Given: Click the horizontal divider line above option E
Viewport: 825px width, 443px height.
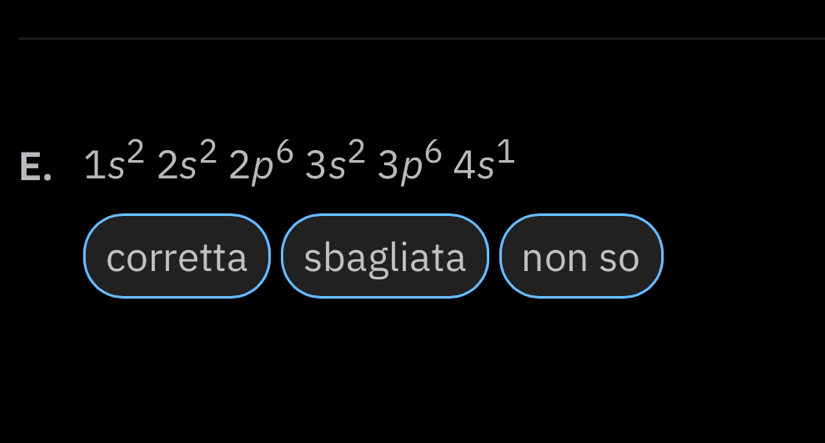Looking at the screenshot, I should [420, 39].
